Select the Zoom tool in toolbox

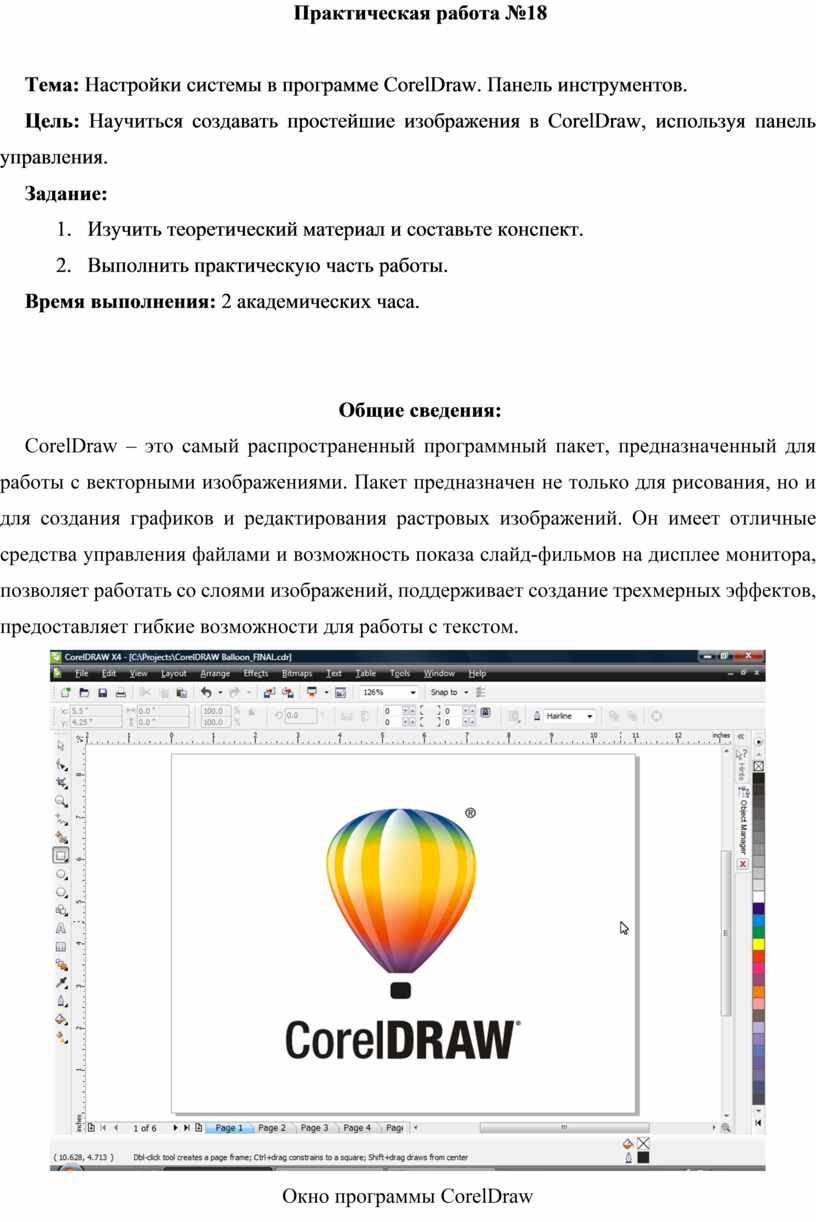click(61, 800)
